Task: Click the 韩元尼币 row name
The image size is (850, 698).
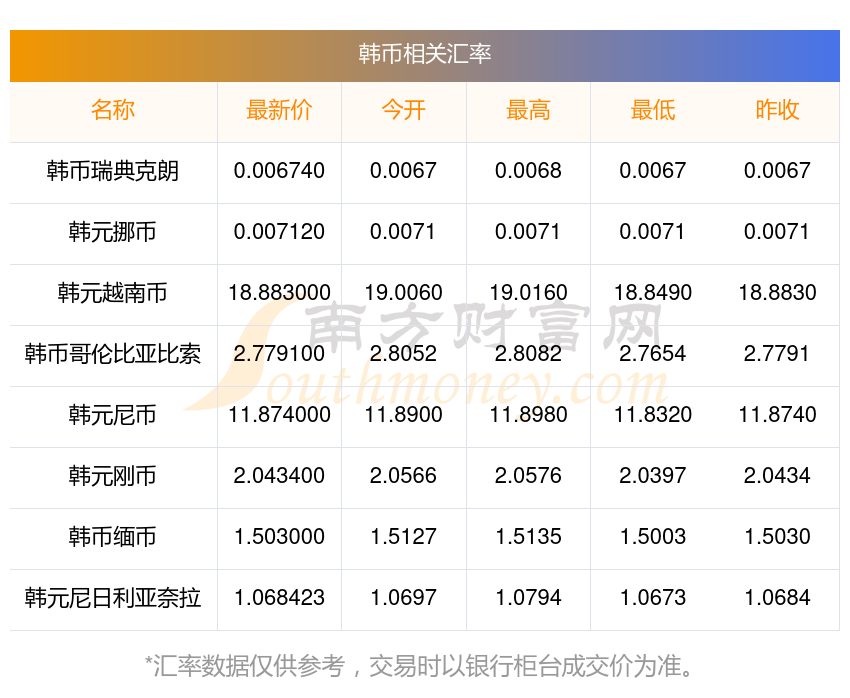Action: coord(113,415)
